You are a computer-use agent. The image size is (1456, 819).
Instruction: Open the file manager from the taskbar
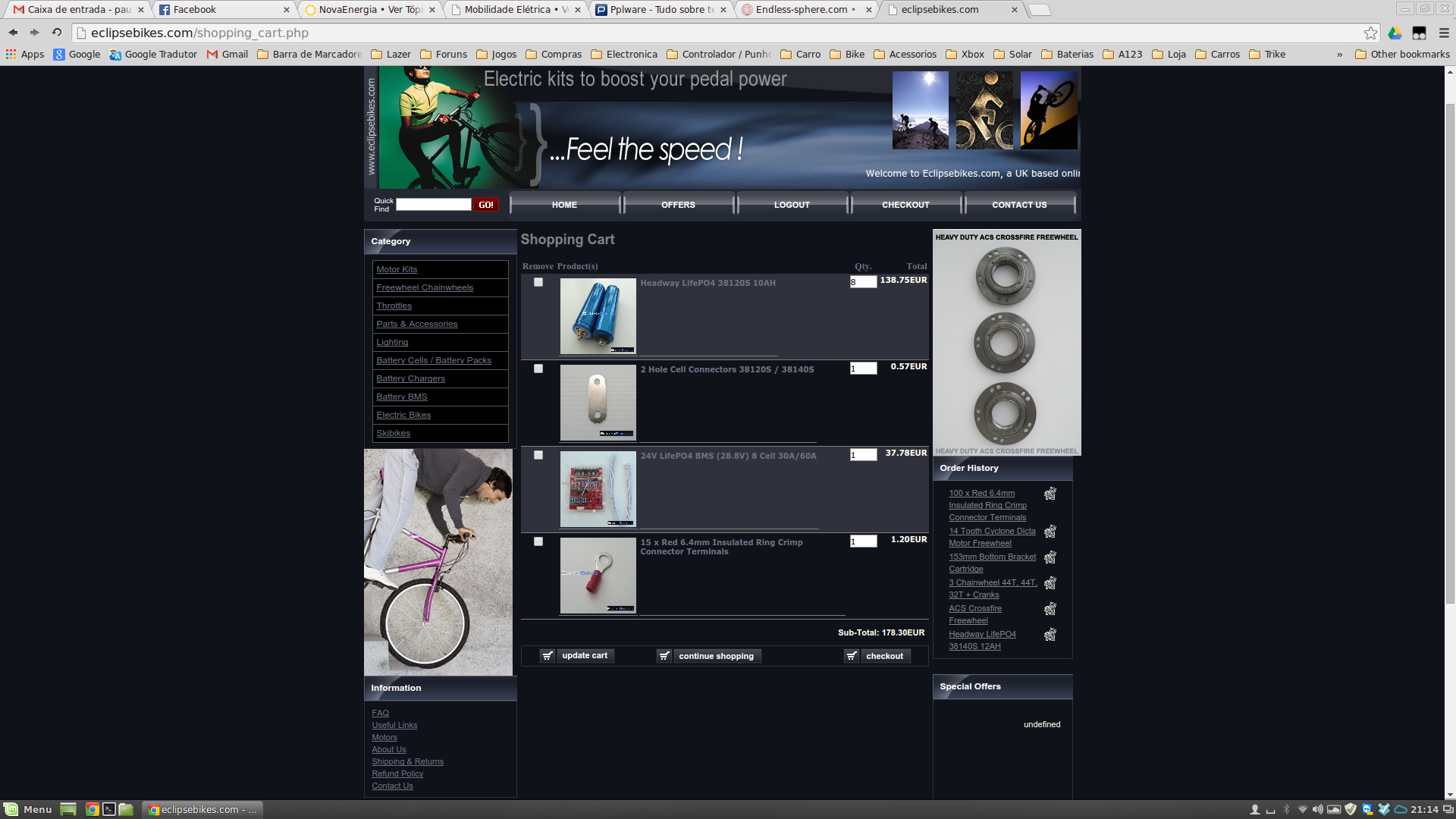click(x=126, y=809)
